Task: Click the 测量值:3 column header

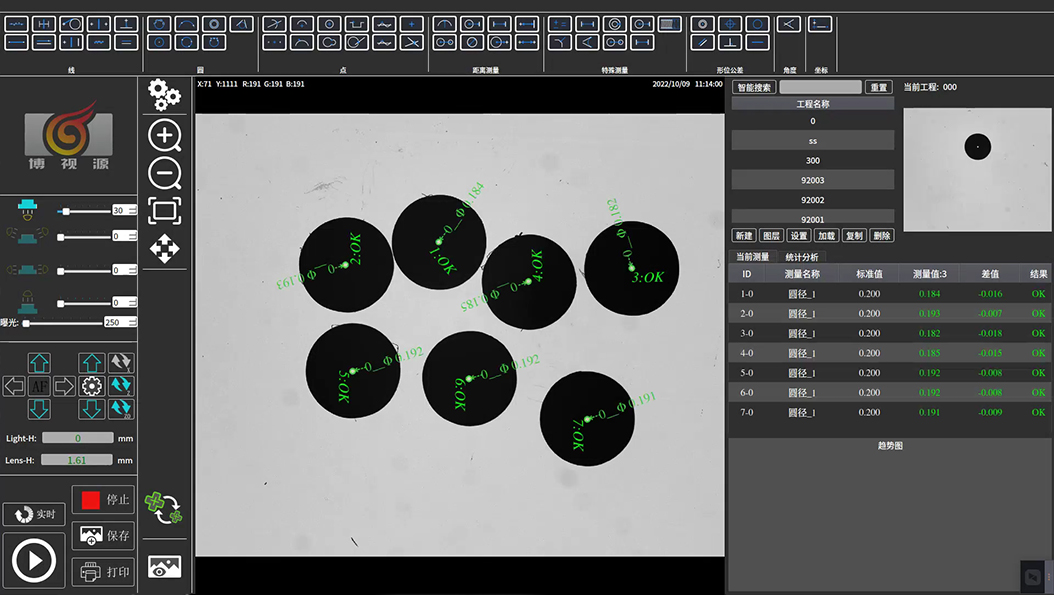Action: (930, 274)
